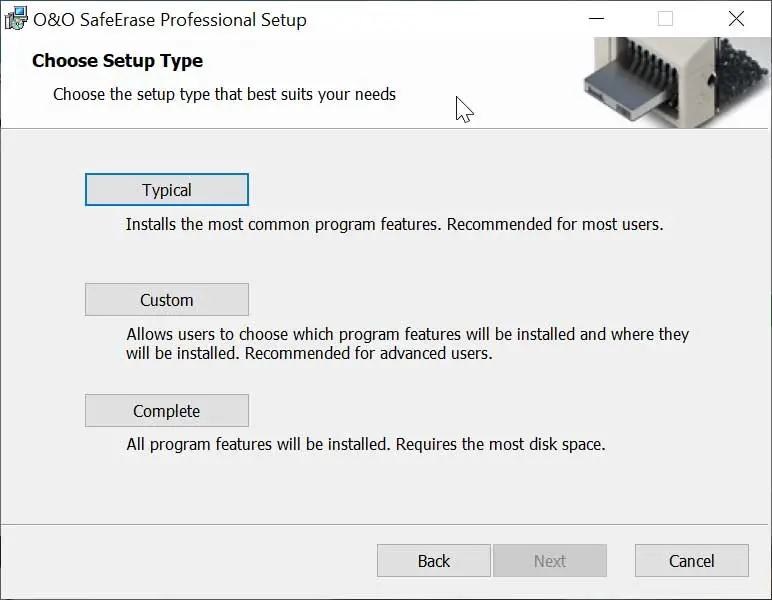Select the Custom setup option
The width and height of the screenshot is (772, 600).
point(167,300)
